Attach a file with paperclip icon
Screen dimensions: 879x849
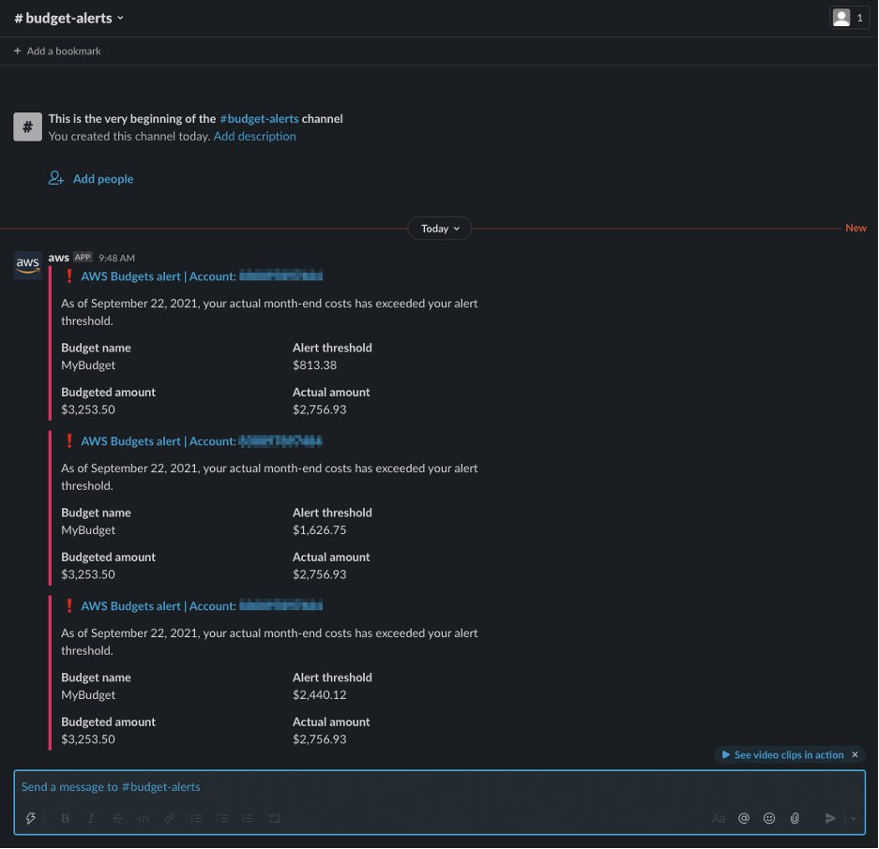(795, 819)
